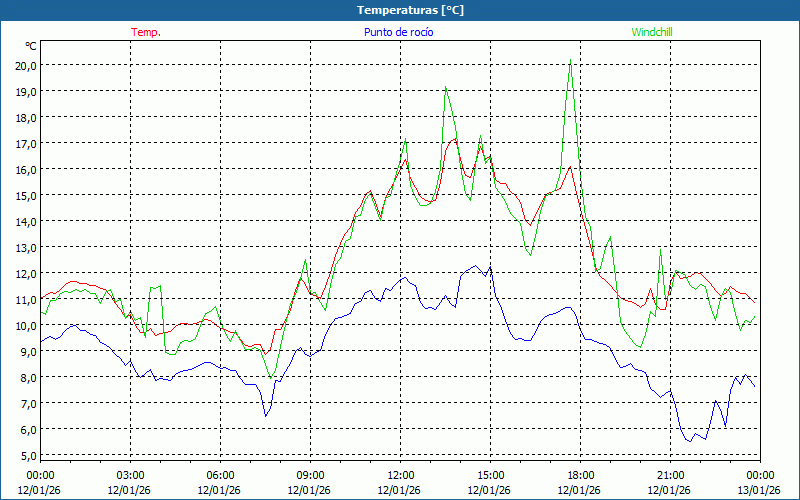Viewport: 800px width, 500px height.
Task: Click the green Windchill peak above 19,0
Action: (445, 87)
